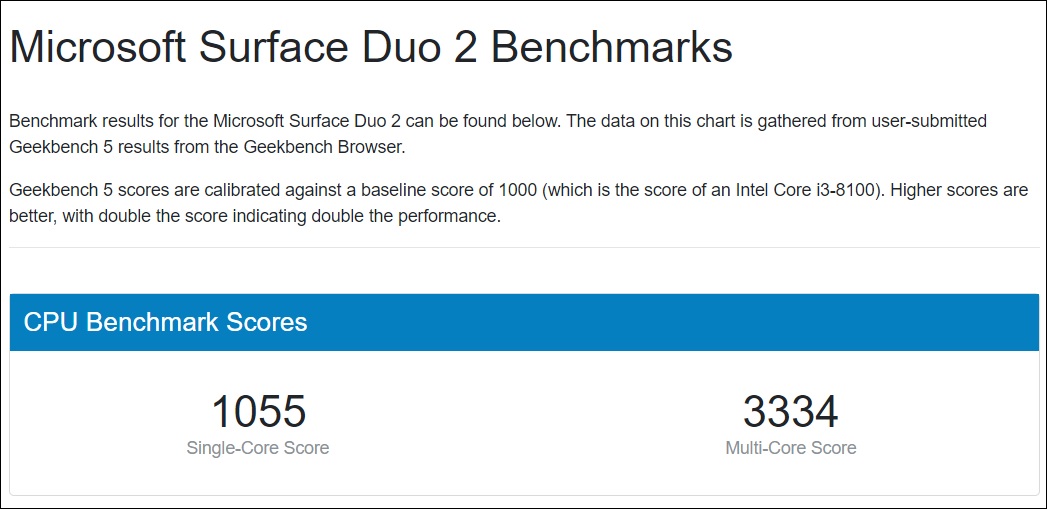Click the Single-Core Score label
This screenshot has width=1048, height=510.
(x=258, y=447)
